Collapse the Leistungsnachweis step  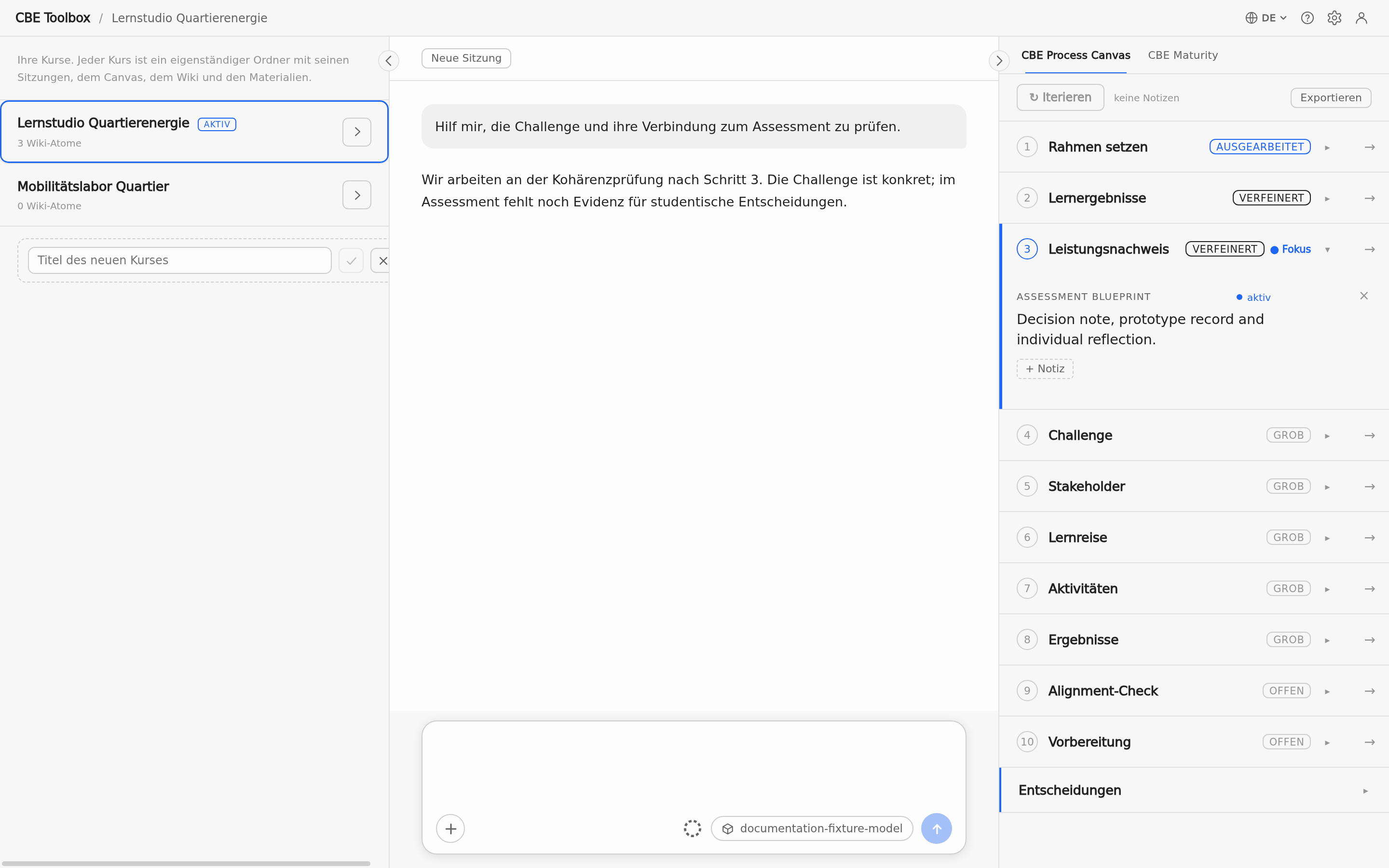[x=1327, y=250]
